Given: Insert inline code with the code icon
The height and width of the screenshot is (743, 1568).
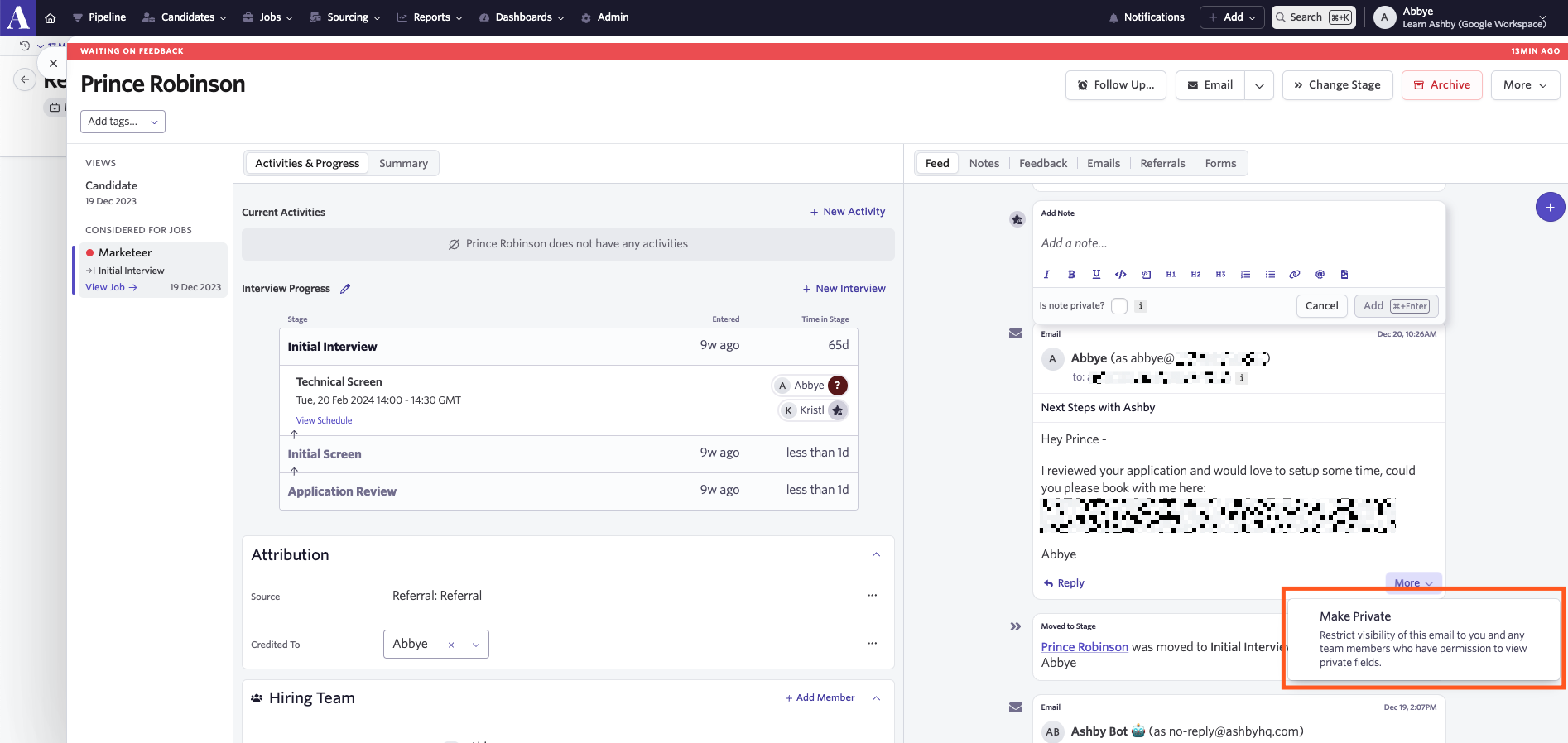Looking at the screenshot, I should pos(1121,275).
